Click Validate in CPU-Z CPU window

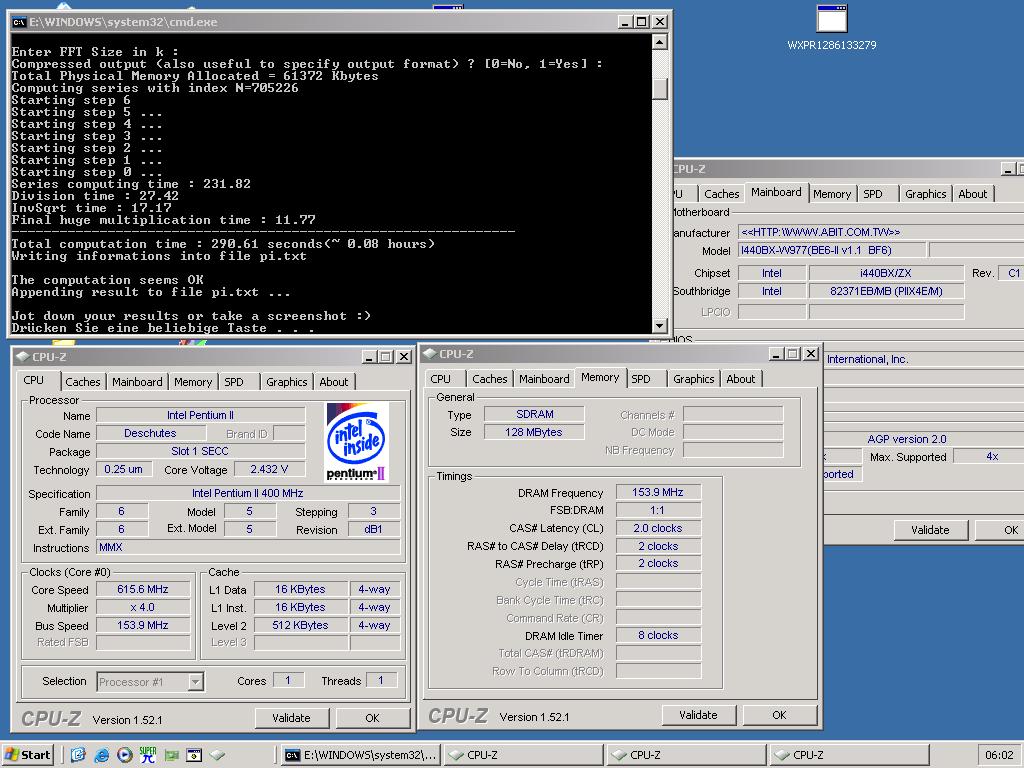point(291,718)
